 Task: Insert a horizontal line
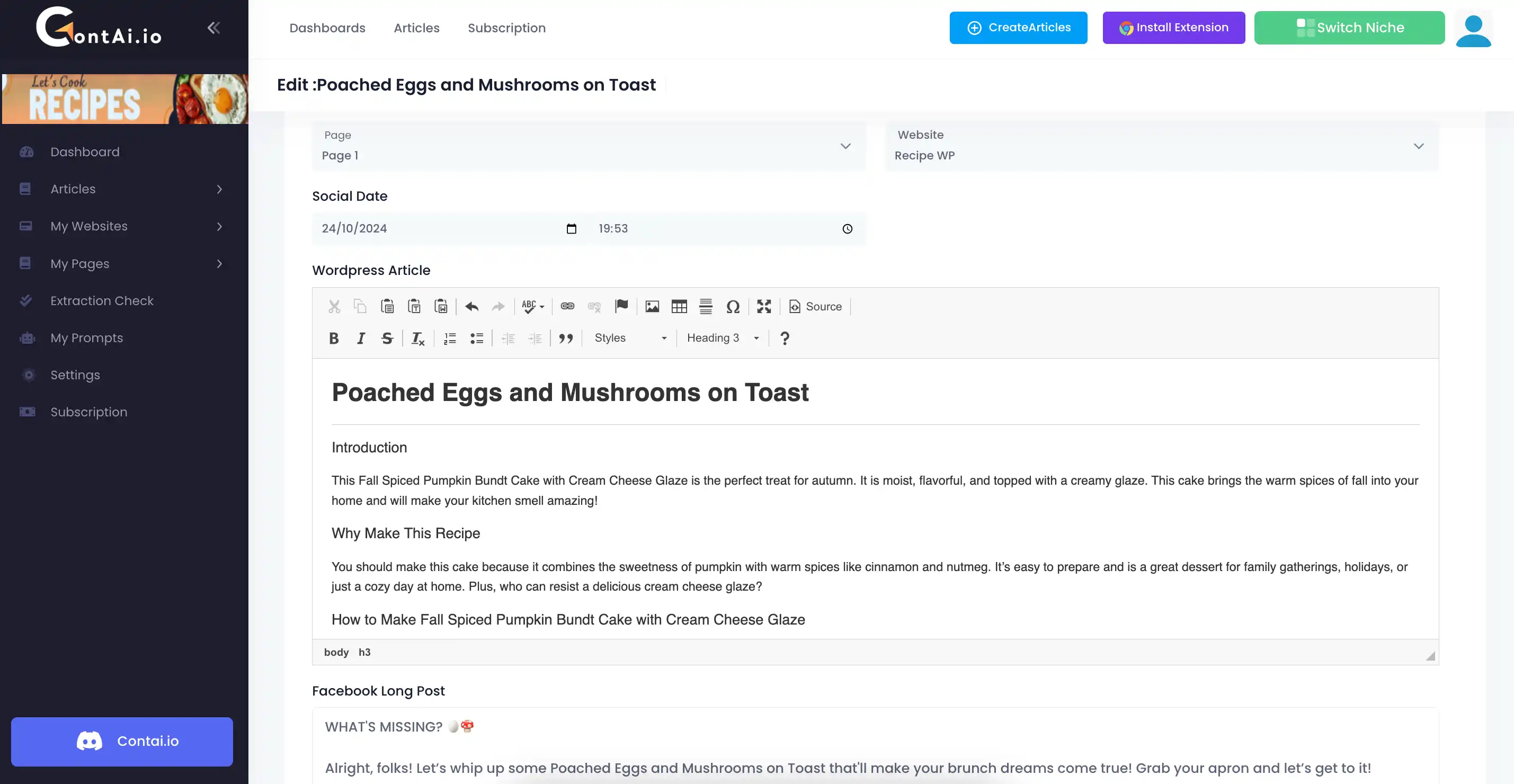click(706, 306)
